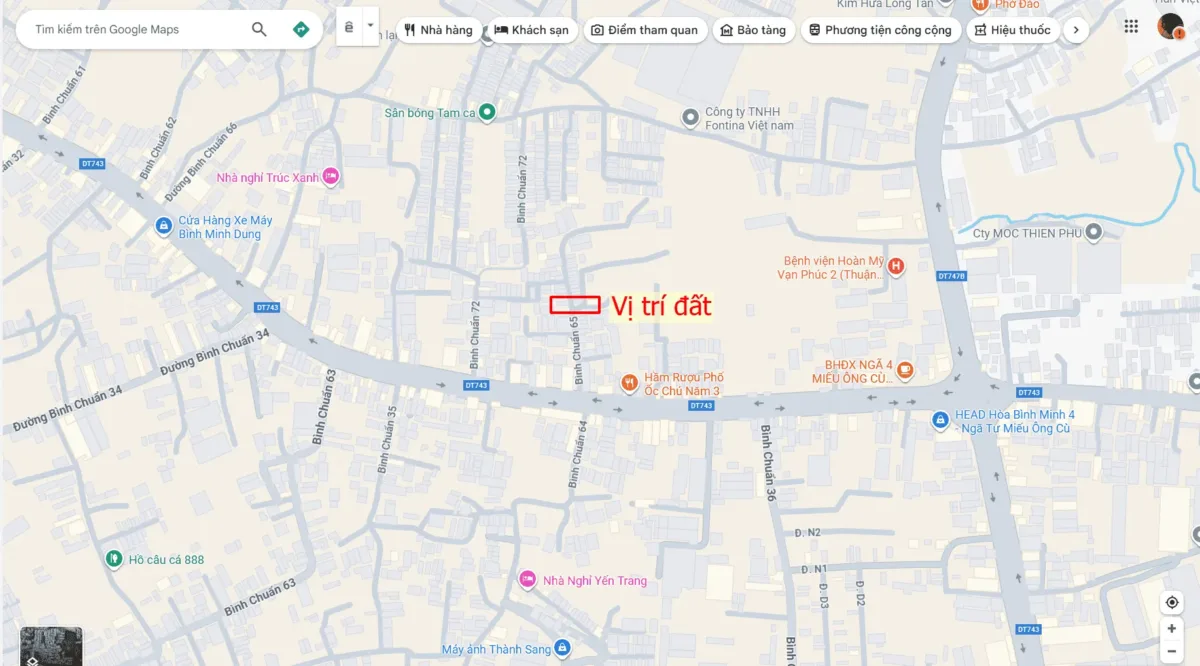The width and height of the screenshot is (1200, 666).
Task: Zoom out with the minus button
Action: click(1172, 651)
